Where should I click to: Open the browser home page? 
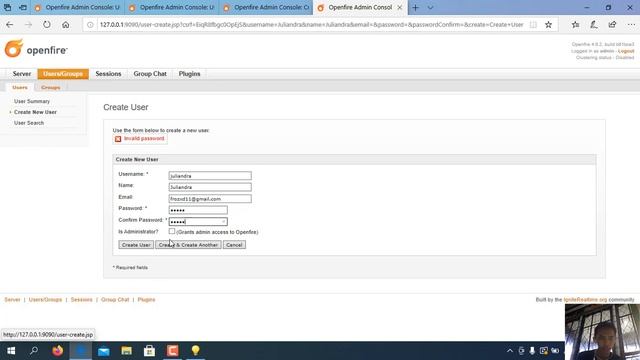(66, 24)
